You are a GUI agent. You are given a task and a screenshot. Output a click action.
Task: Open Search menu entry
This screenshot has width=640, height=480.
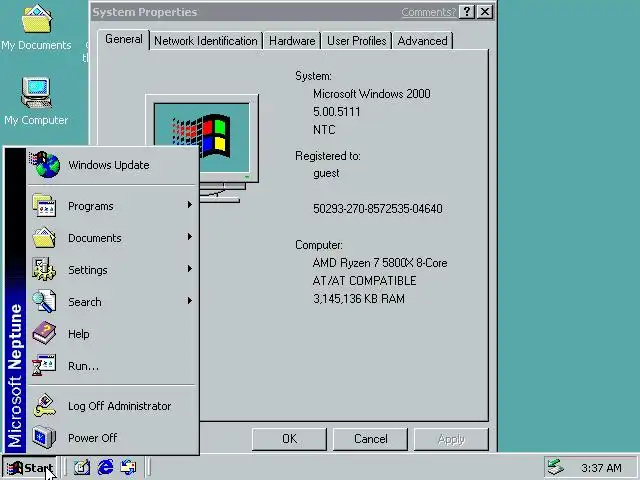coord(112,302)
